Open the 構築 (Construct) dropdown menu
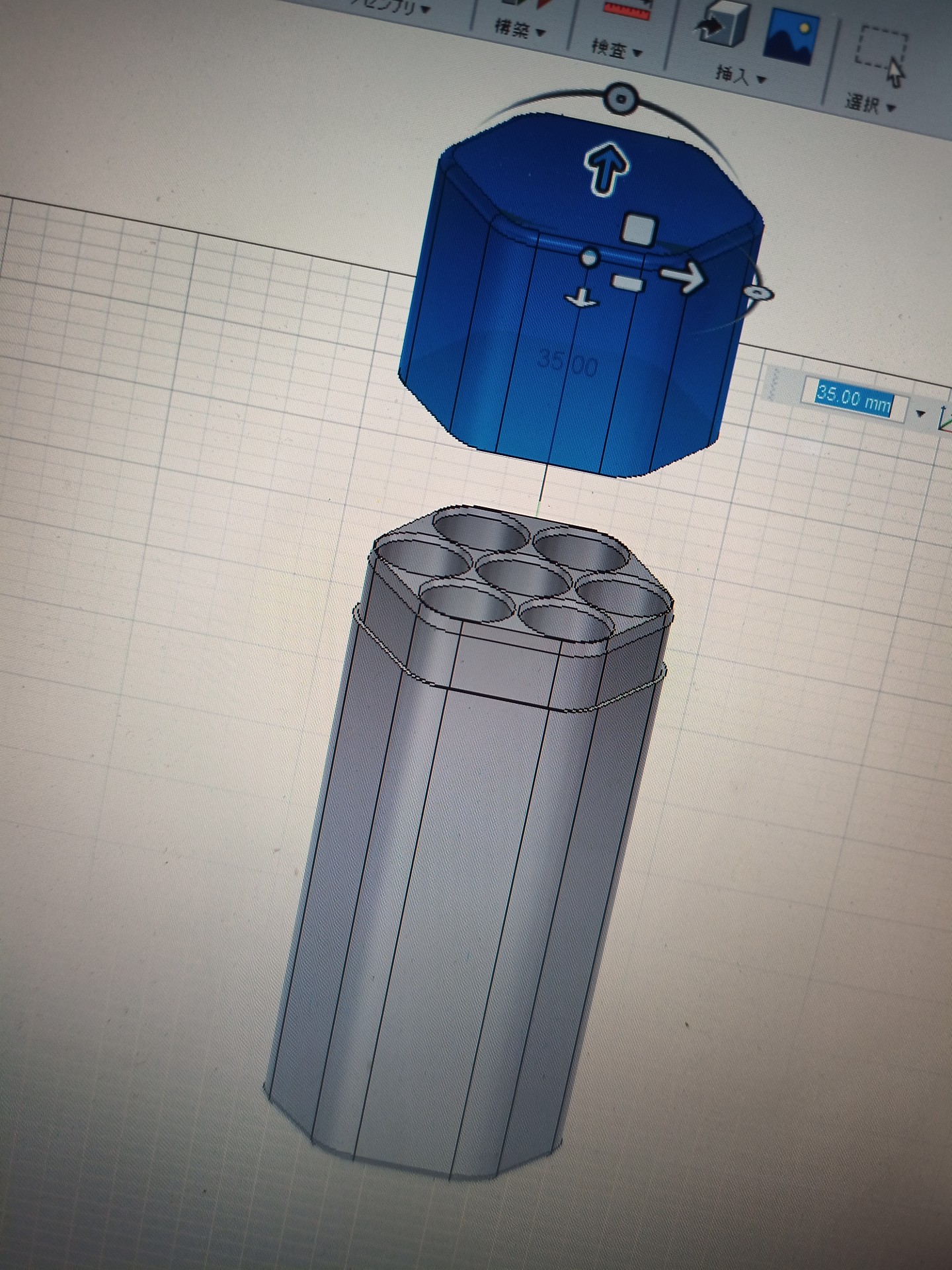Viewport: 952px width, 1270px height. pyautogui.click(x=520, y=29)
